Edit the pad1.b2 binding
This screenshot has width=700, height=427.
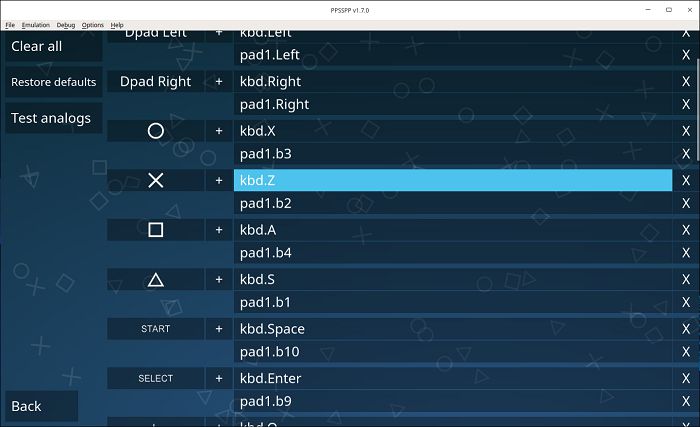(453, 203)
